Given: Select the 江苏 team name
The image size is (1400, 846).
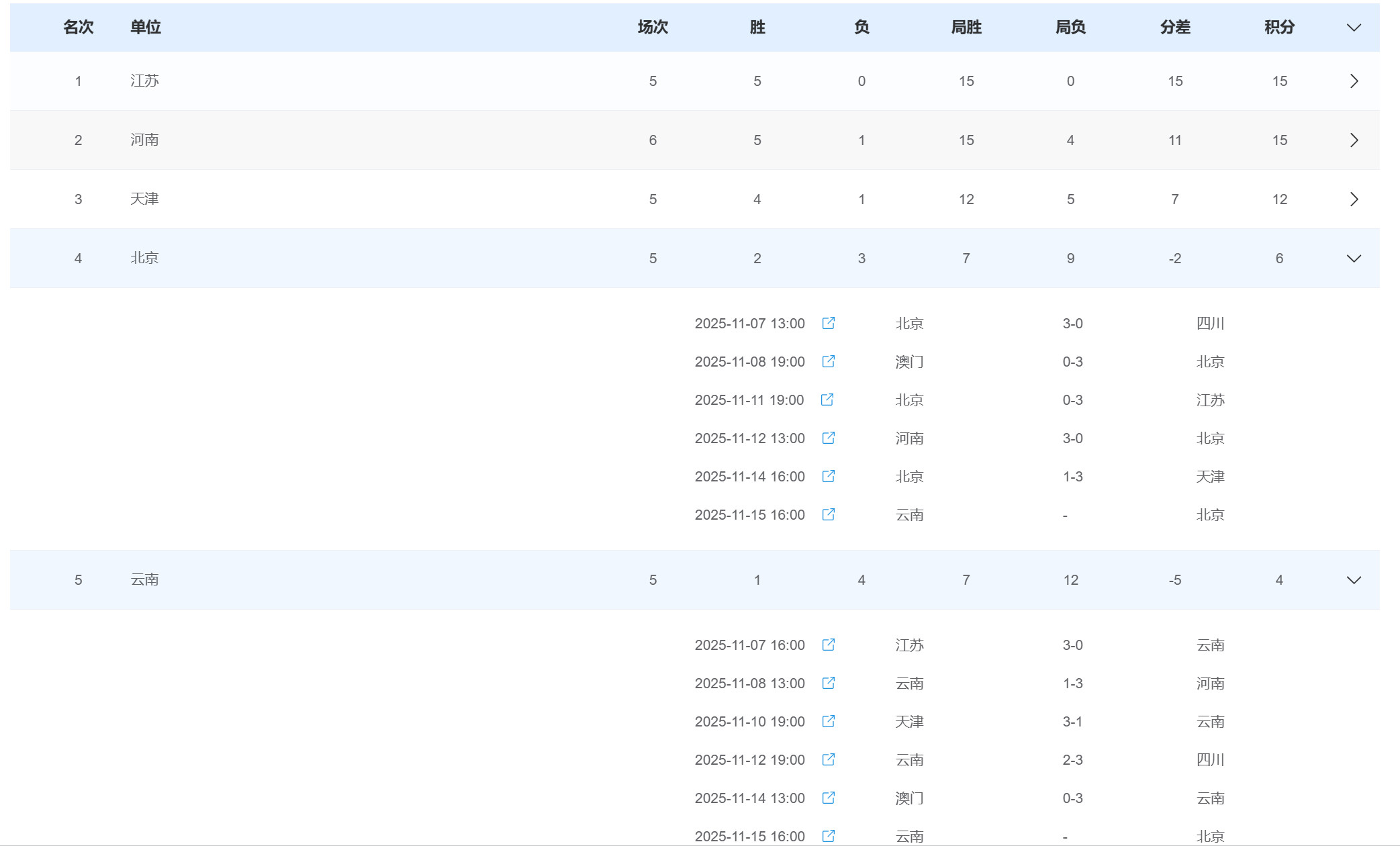Looking at the screenshot, I should (x=144, y=81).
